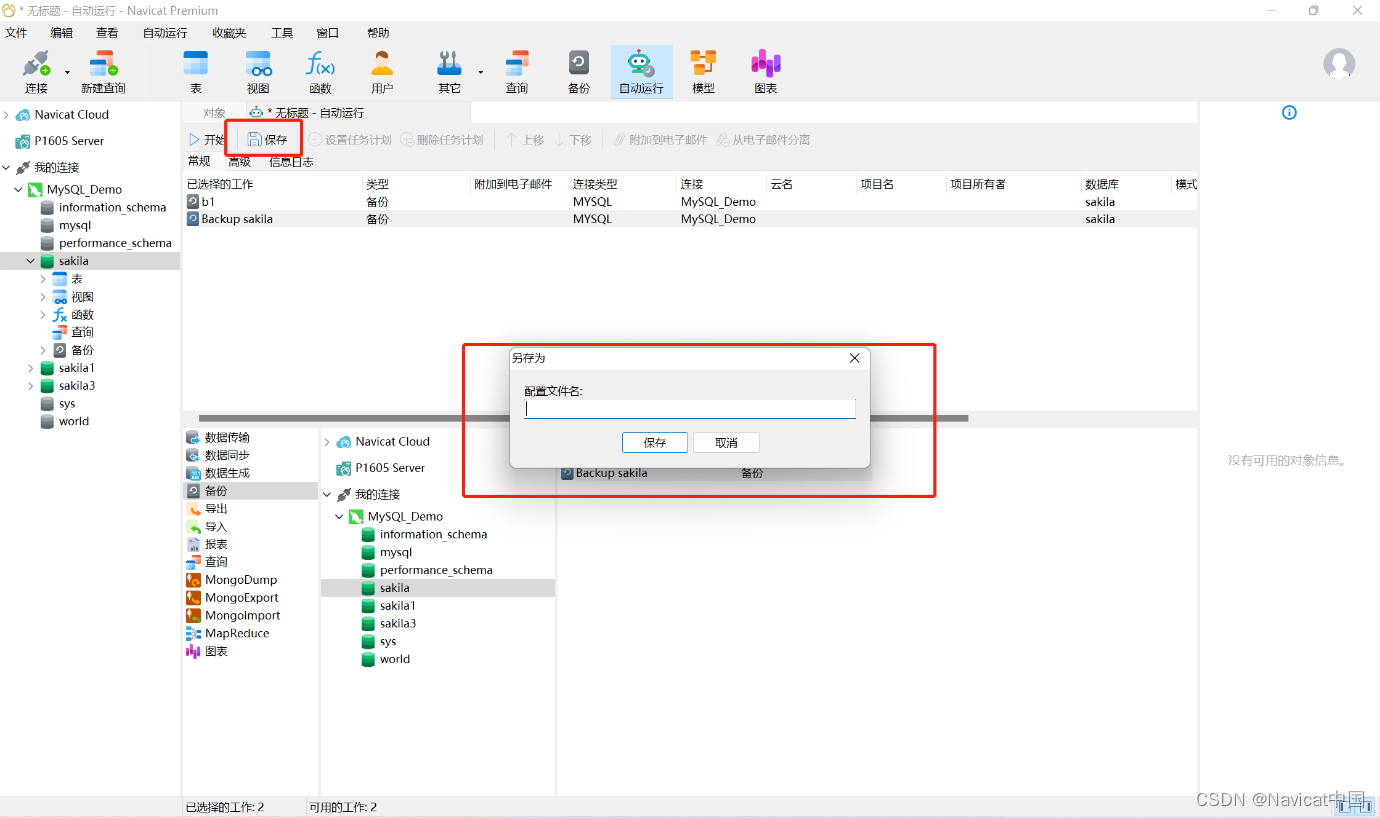Open the 模型 toolbar icon
The image size is (1380, 818).
point(704,72)
